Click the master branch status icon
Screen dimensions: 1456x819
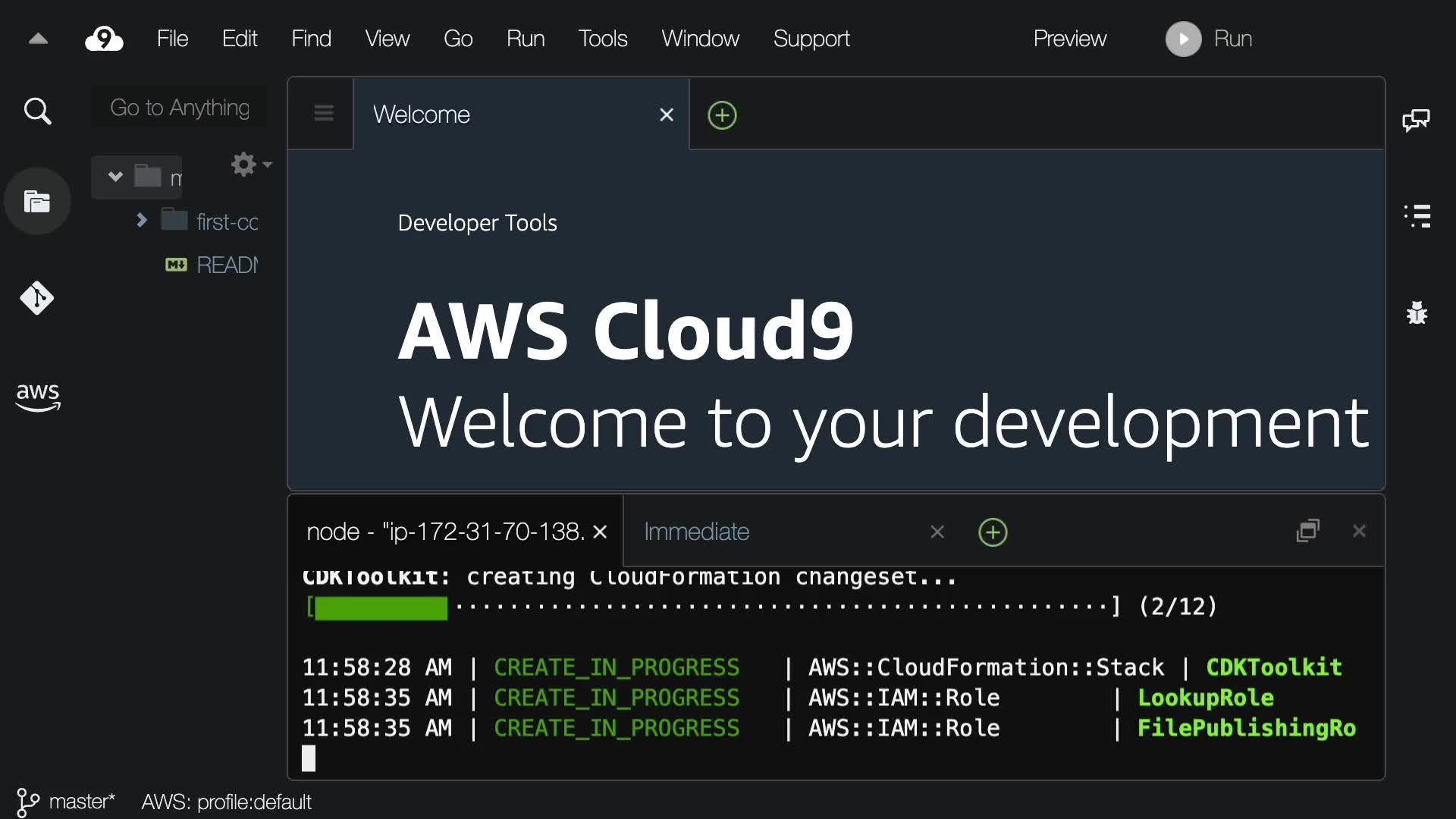(x=27, y=802)
